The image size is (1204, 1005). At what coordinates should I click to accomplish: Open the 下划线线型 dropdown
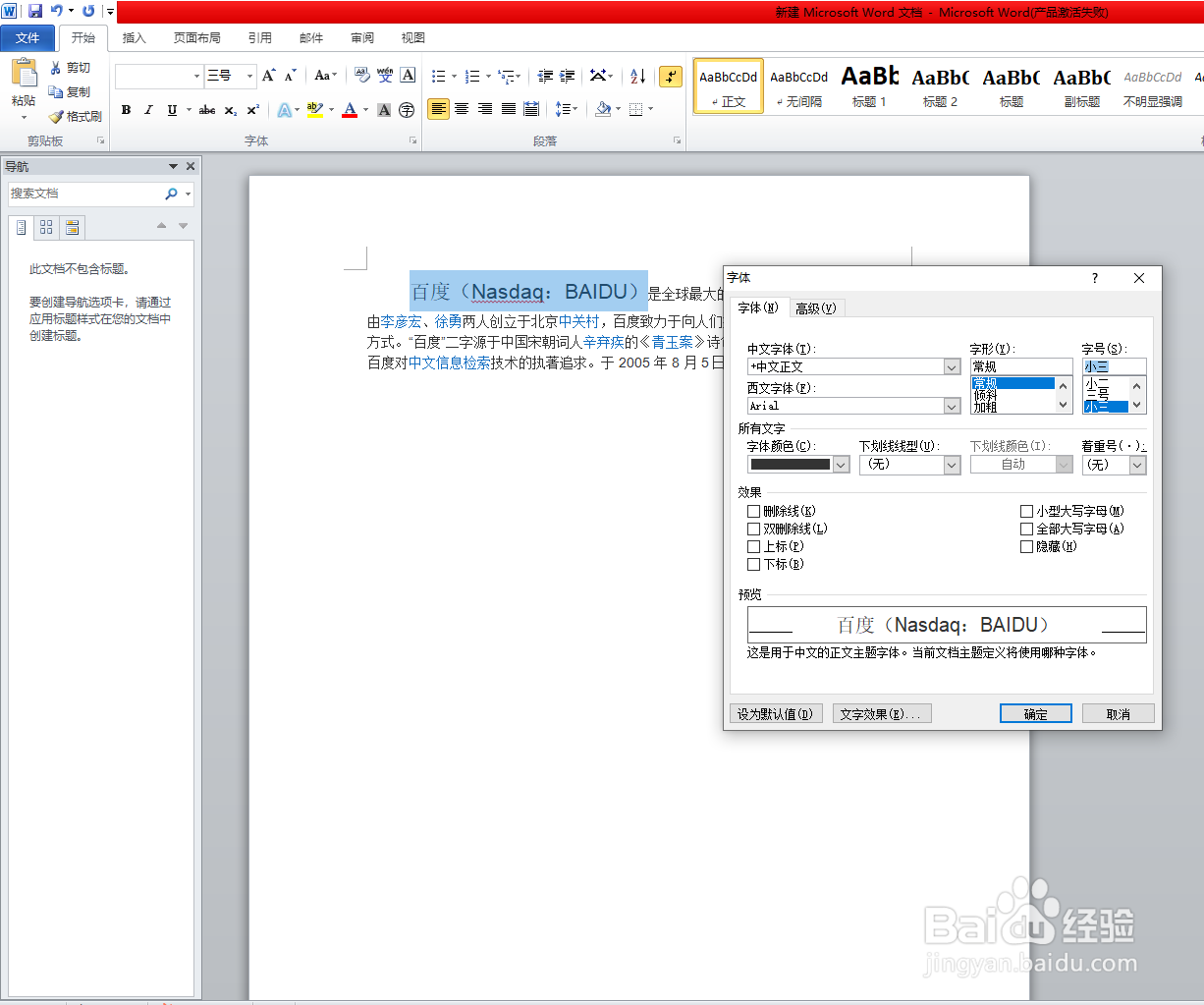952,465
